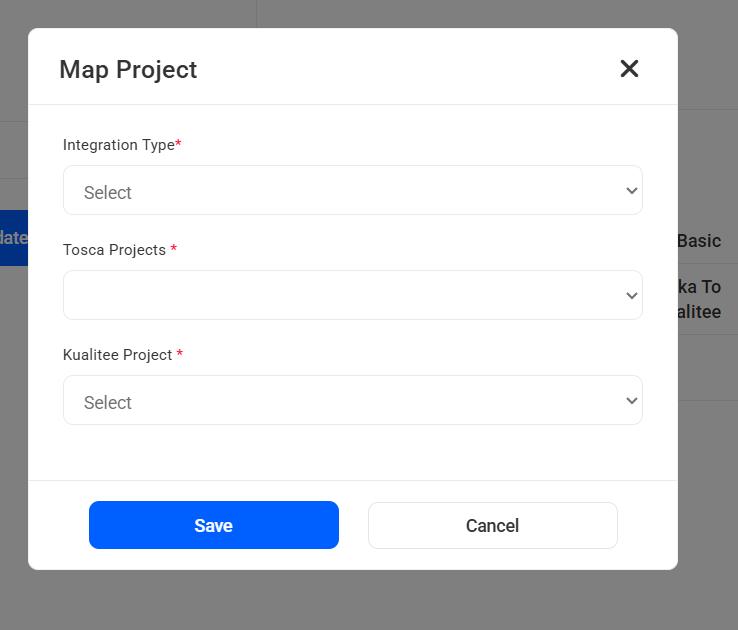Close the Map Project dialog with X
Viewport: 738px width, 630px height.
pyautogui.click(x=629, y=68)
